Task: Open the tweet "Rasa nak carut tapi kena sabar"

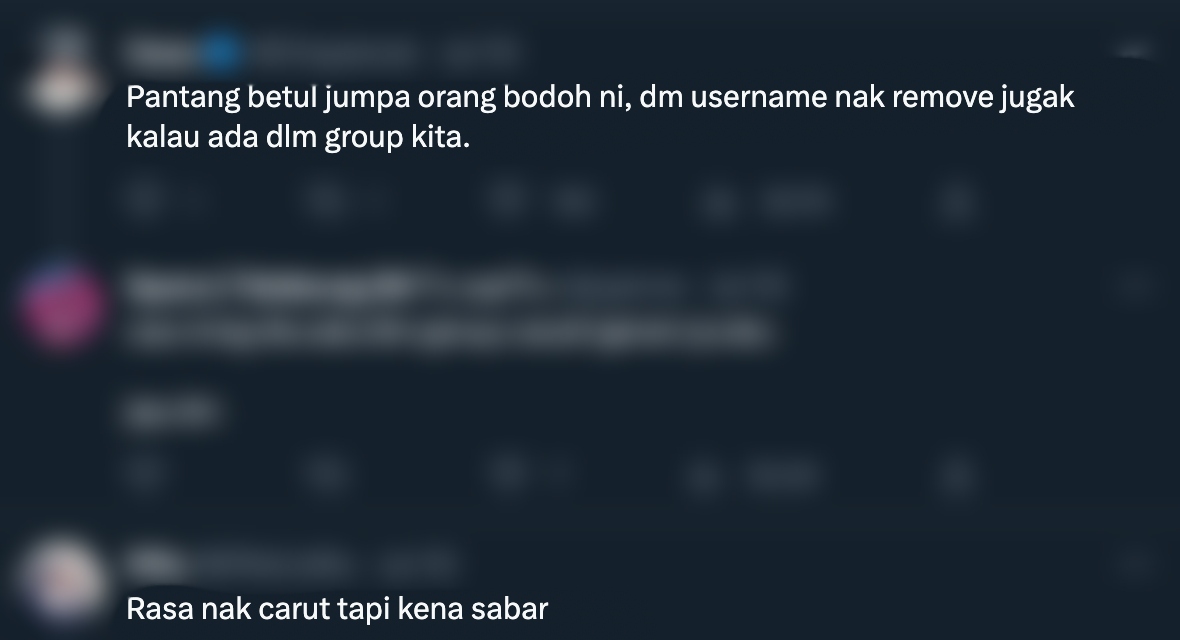Action: click(337, 608)
